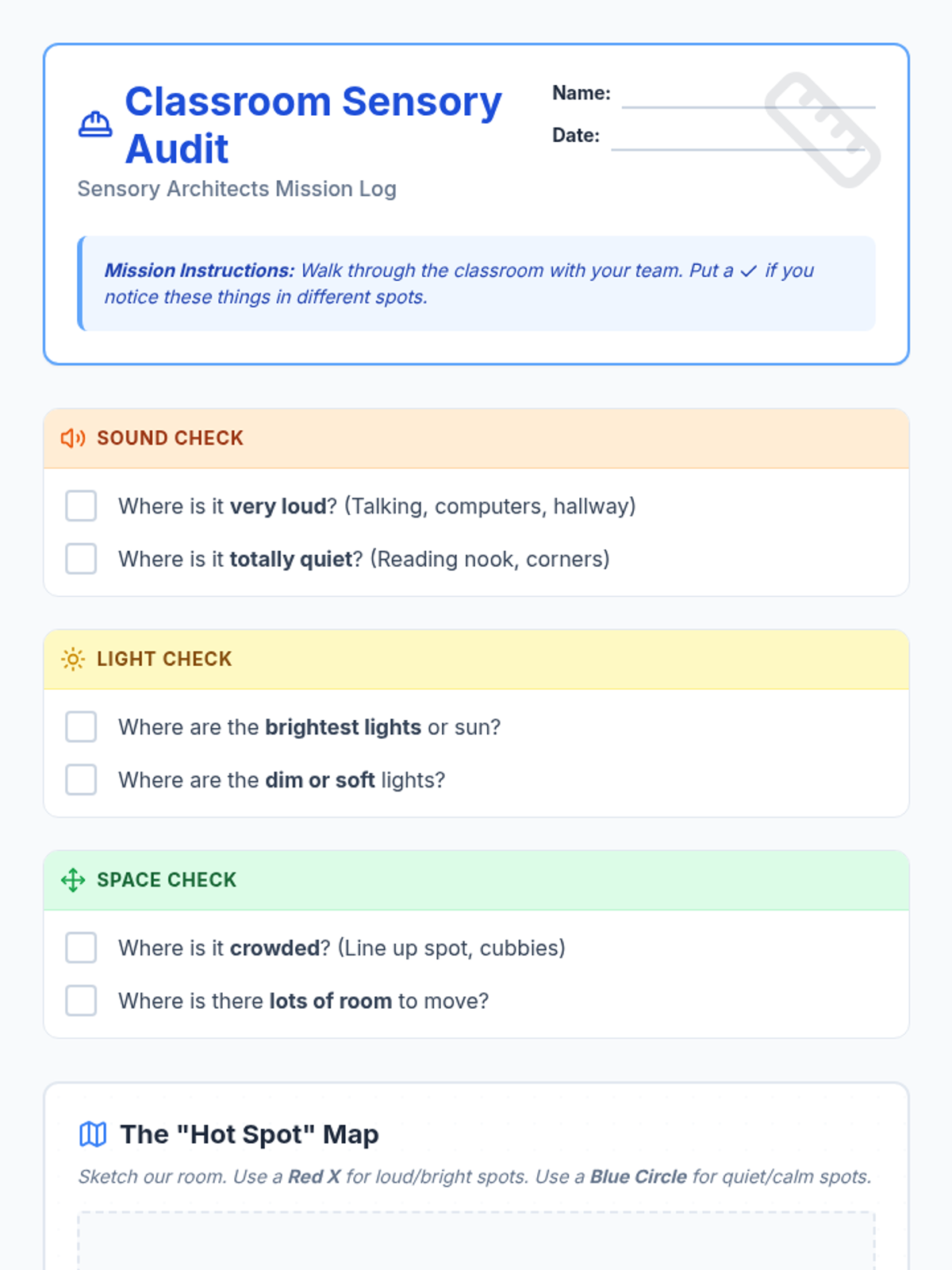Click the faded ruler icon in header

(x=822, y=130)
